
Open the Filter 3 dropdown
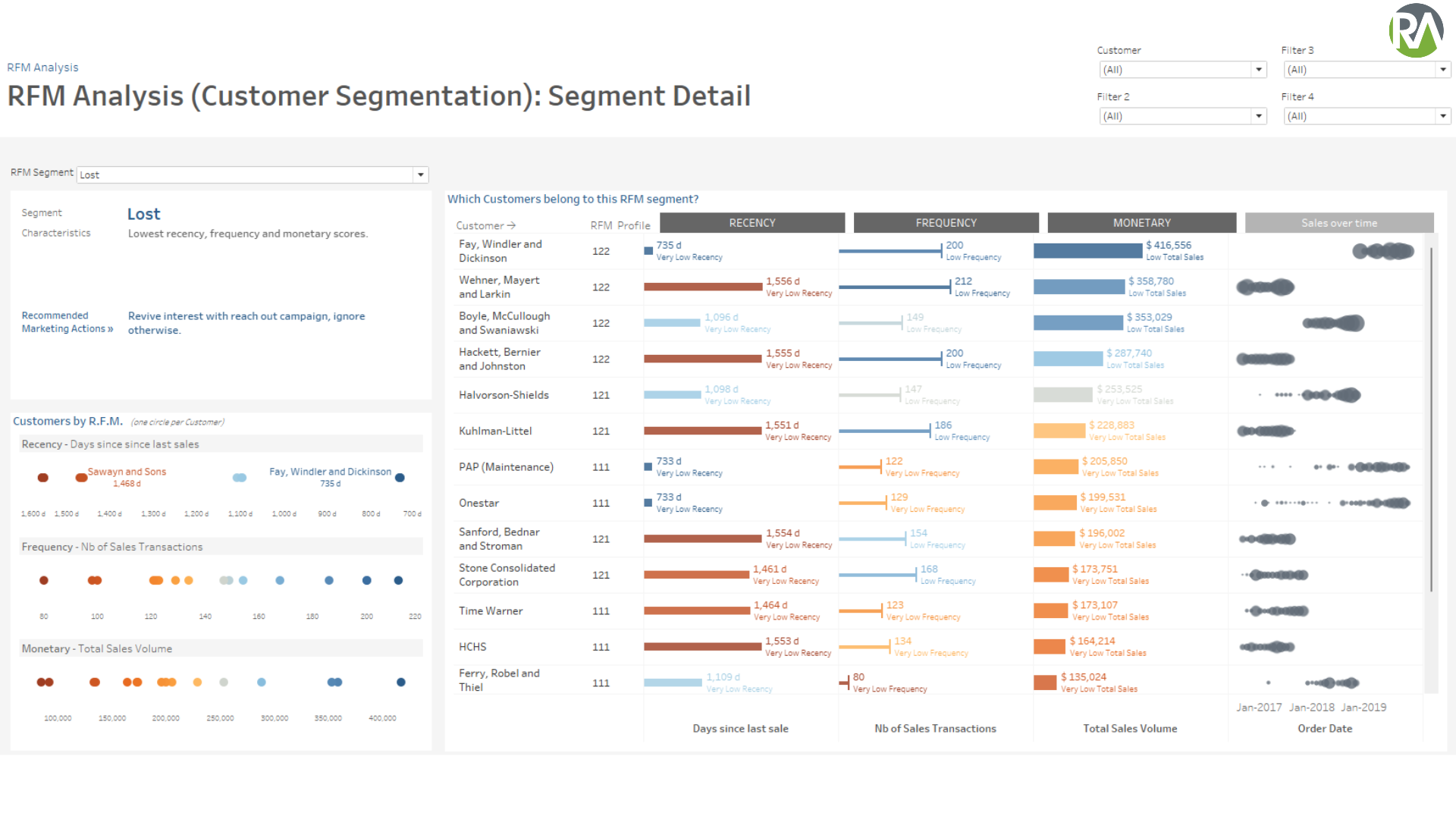click(1442, 69)
